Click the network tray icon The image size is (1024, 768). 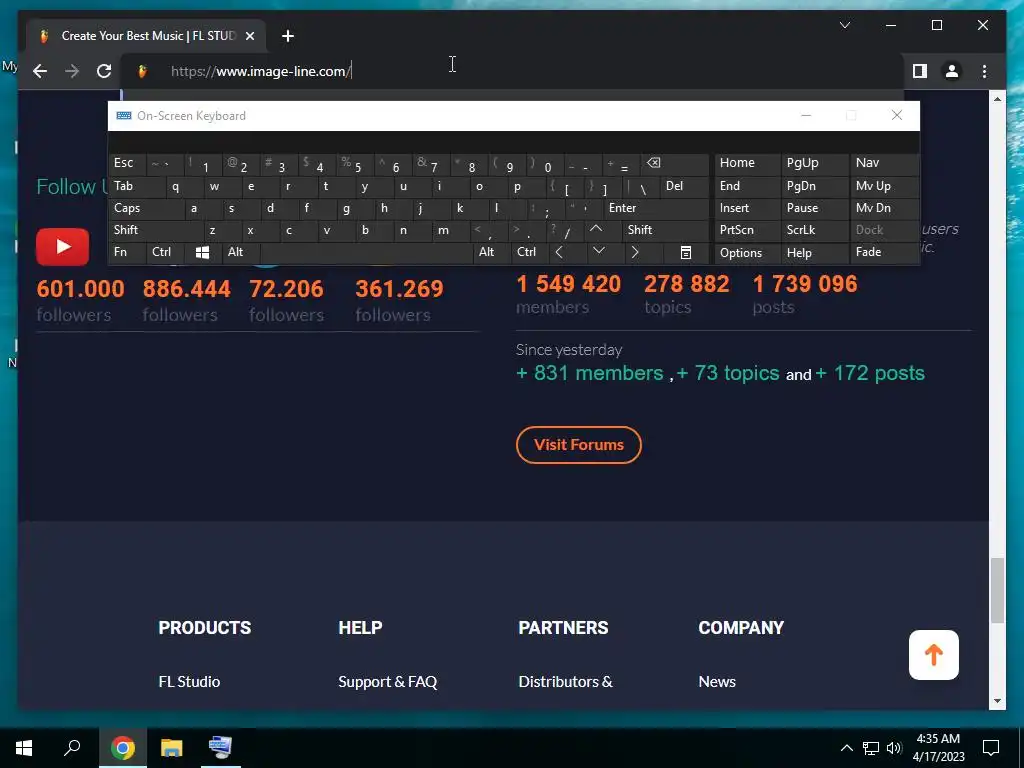coord(871,748)
